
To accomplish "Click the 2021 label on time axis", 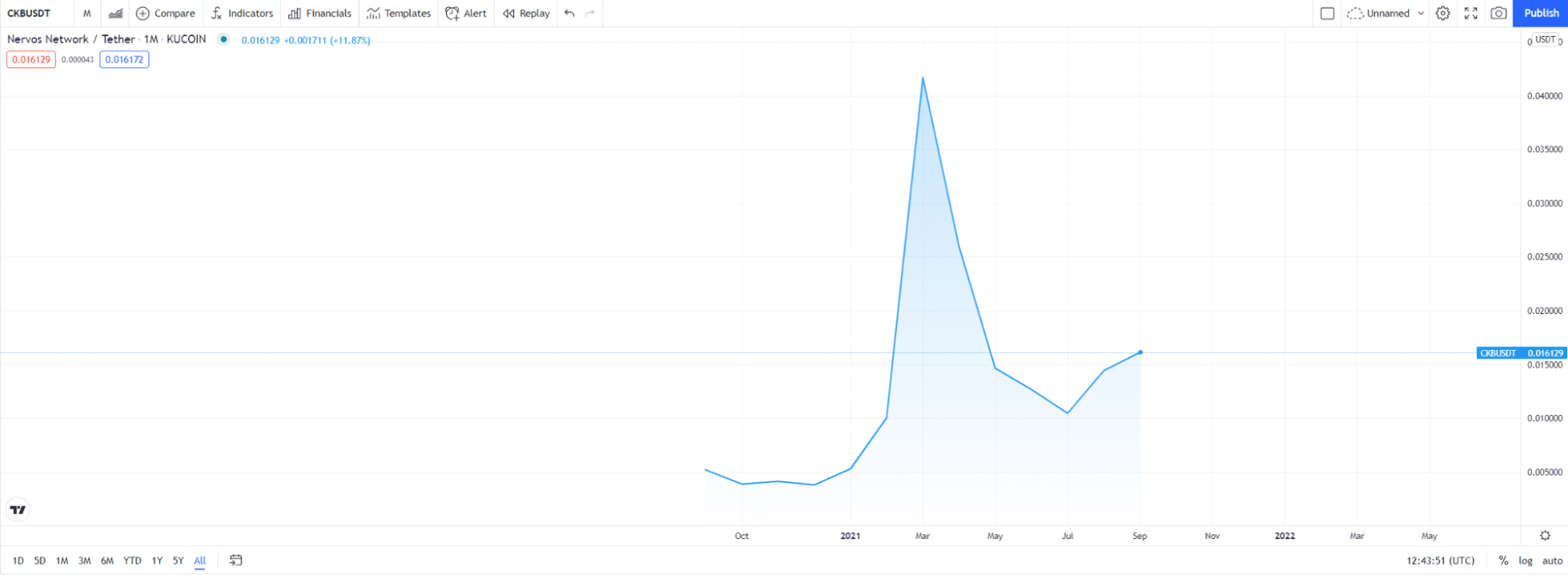I will click(850, 536).
